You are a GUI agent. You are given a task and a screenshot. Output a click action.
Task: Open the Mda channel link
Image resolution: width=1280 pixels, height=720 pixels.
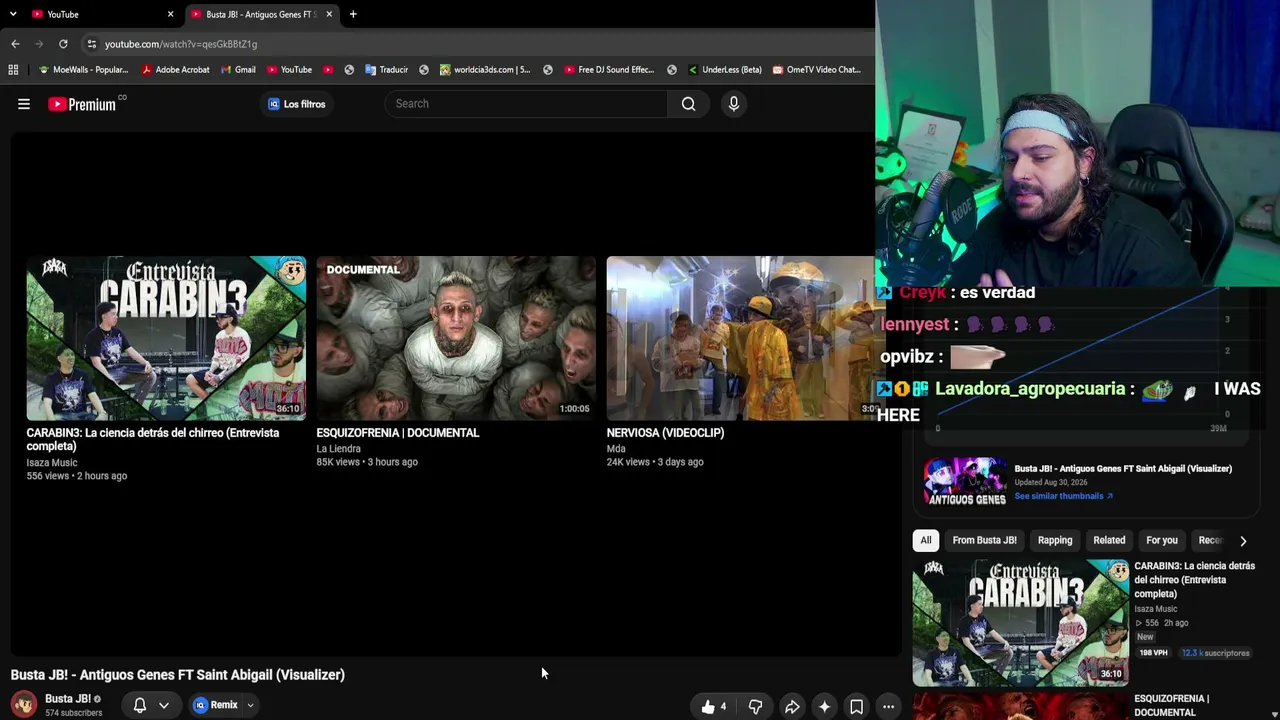point(616,449)
